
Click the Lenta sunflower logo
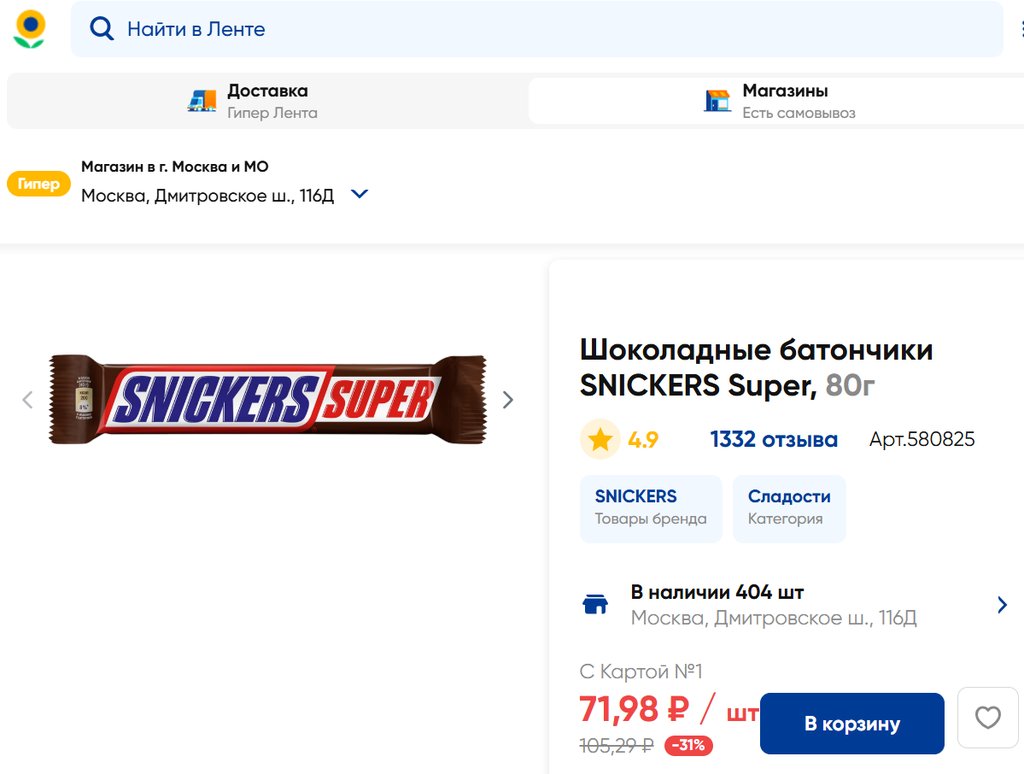29,30
